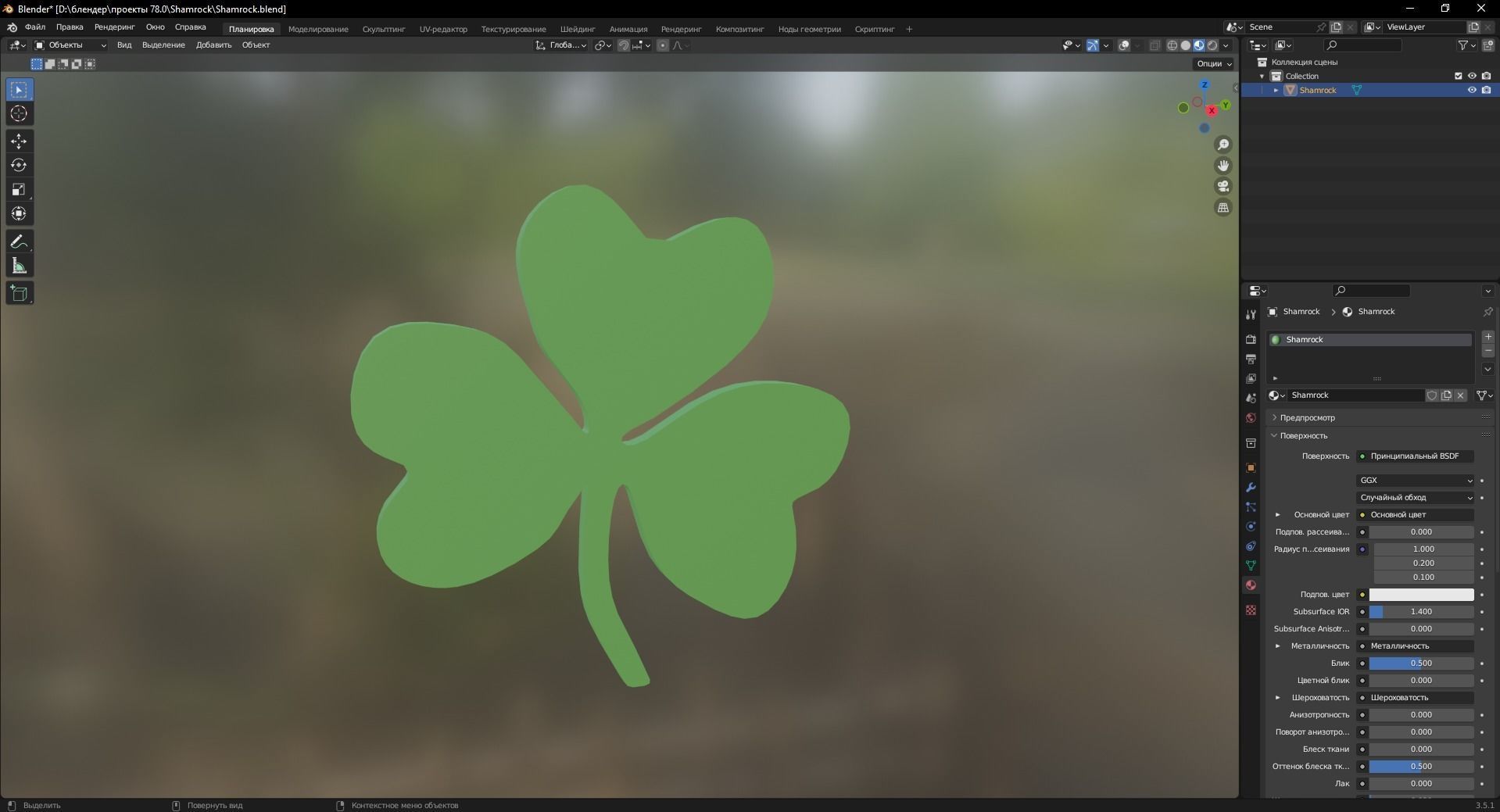Click the Принципиальный BSDF surface button
The image size is (1500, 812).
point(1416,456)
